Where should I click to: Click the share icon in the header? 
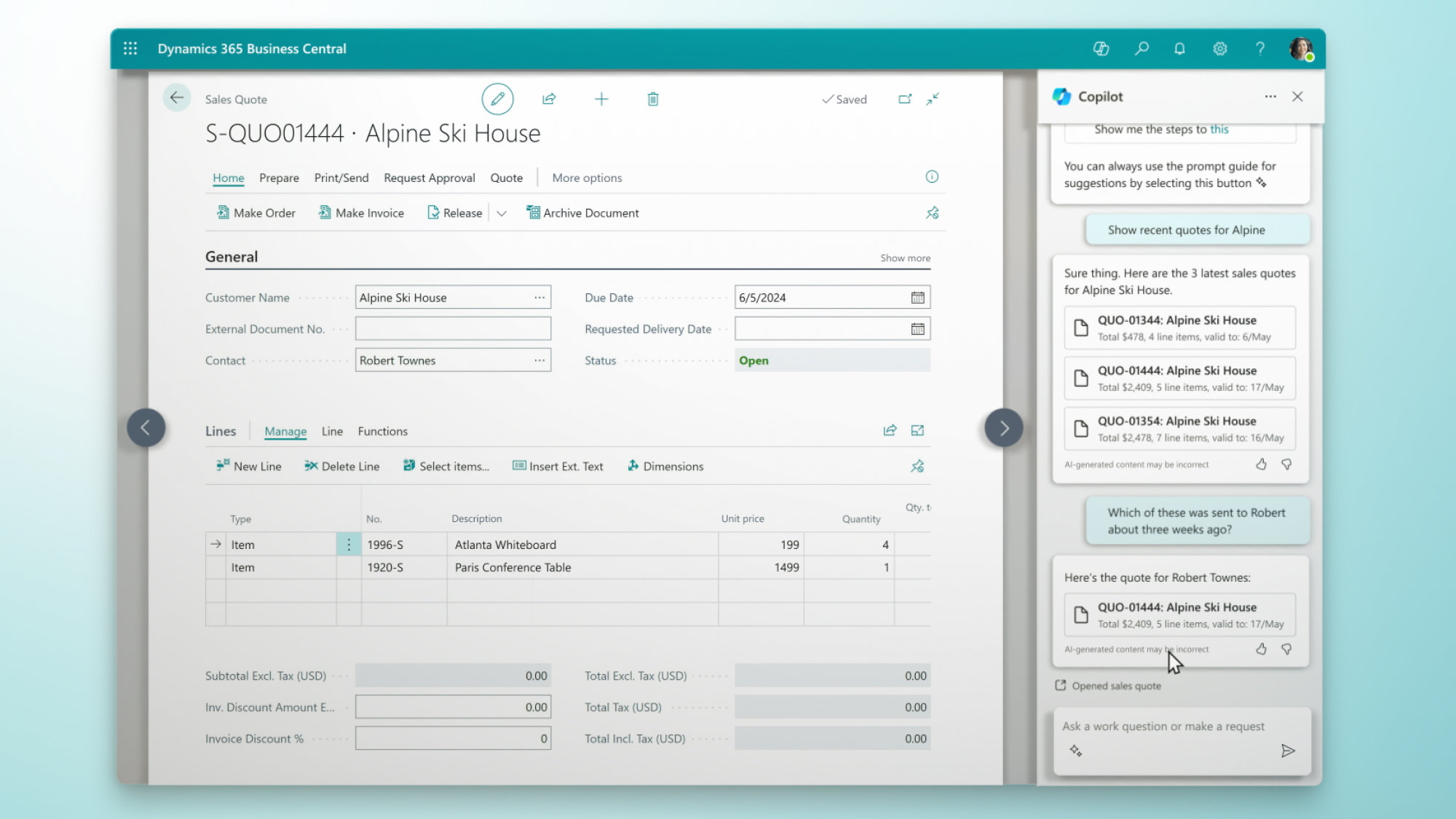pos(549,99)
